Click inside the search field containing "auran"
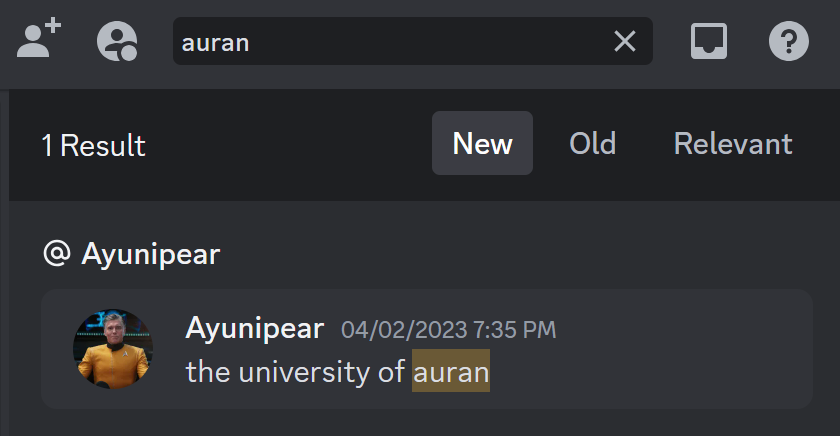840x436 pixels. pyautogui.click(x=390, y=42)
